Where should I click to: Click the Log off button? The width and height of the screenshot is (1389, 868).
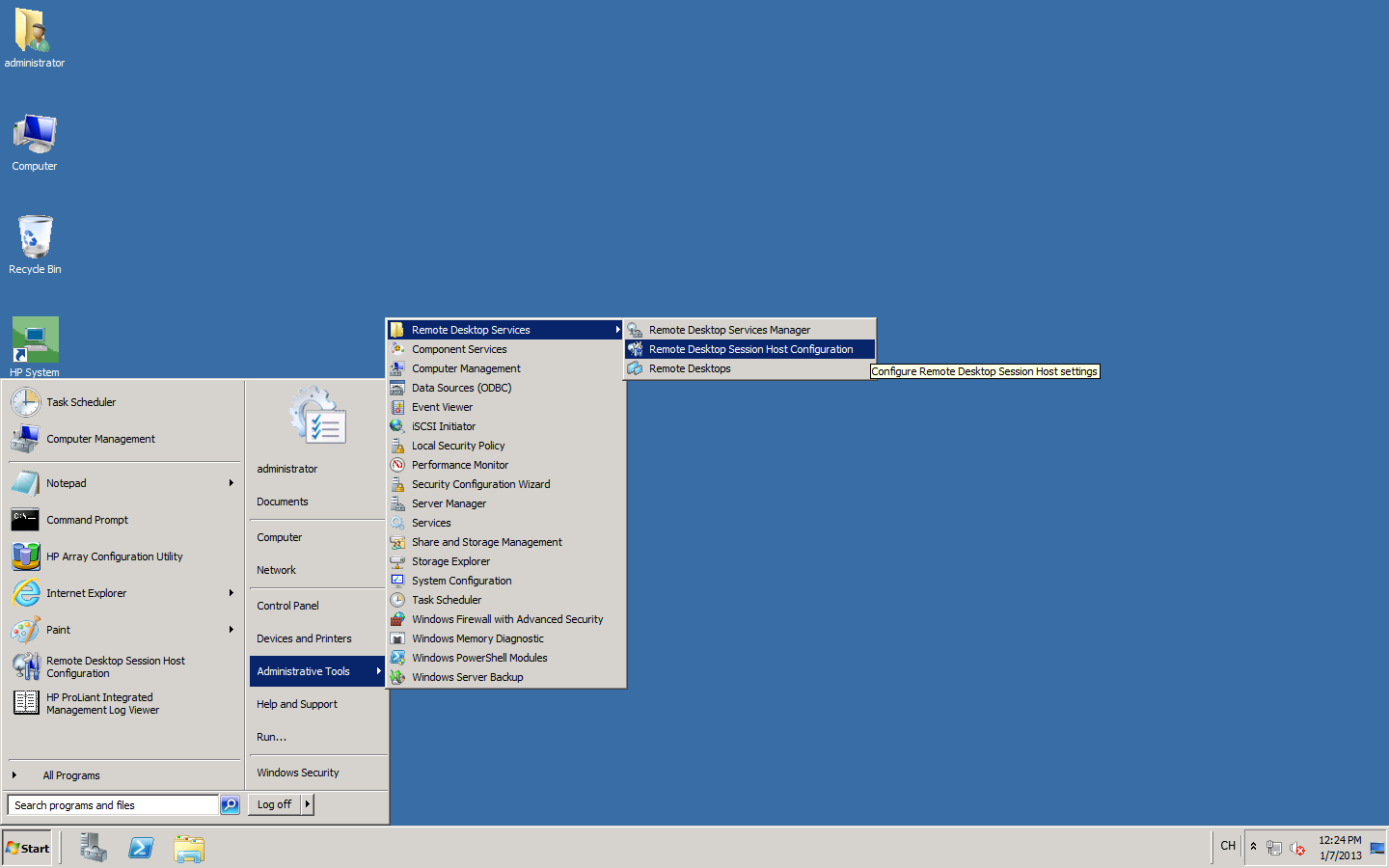(x=275, y=804)
